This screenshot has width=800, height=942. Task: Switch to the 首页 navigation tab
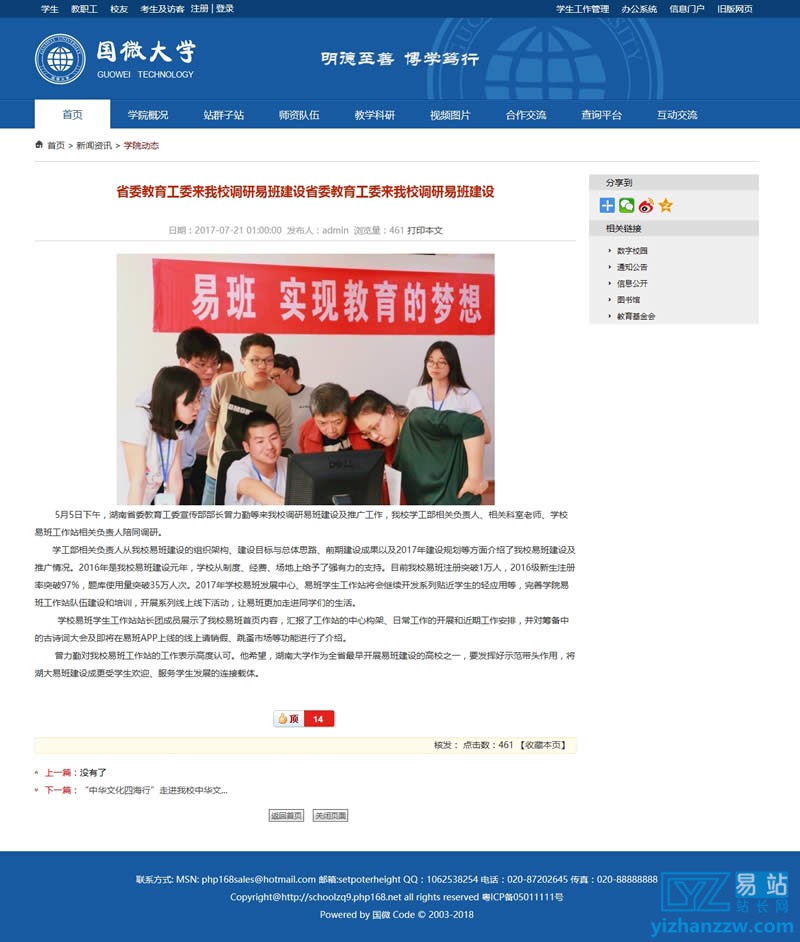70,115
